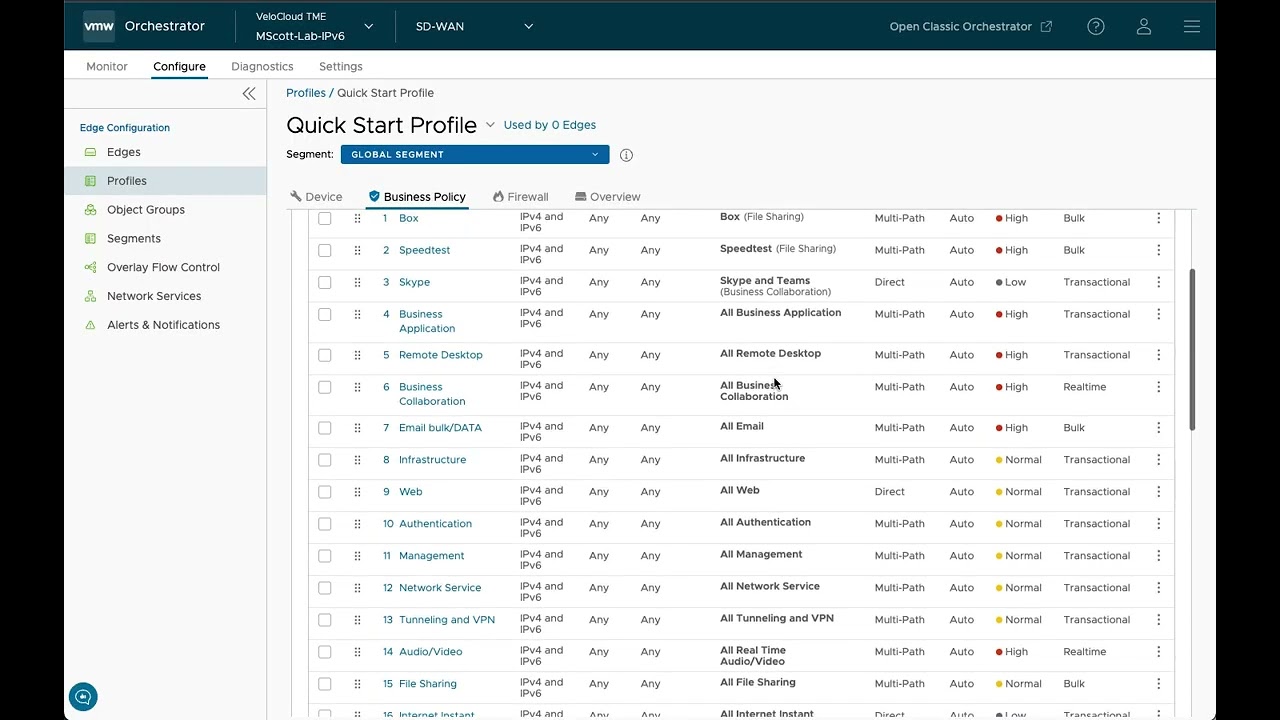The image size is (1280, 720).
Task: Click the vertical scrollbar of rules list
Action: click(x=1191, y=350)
